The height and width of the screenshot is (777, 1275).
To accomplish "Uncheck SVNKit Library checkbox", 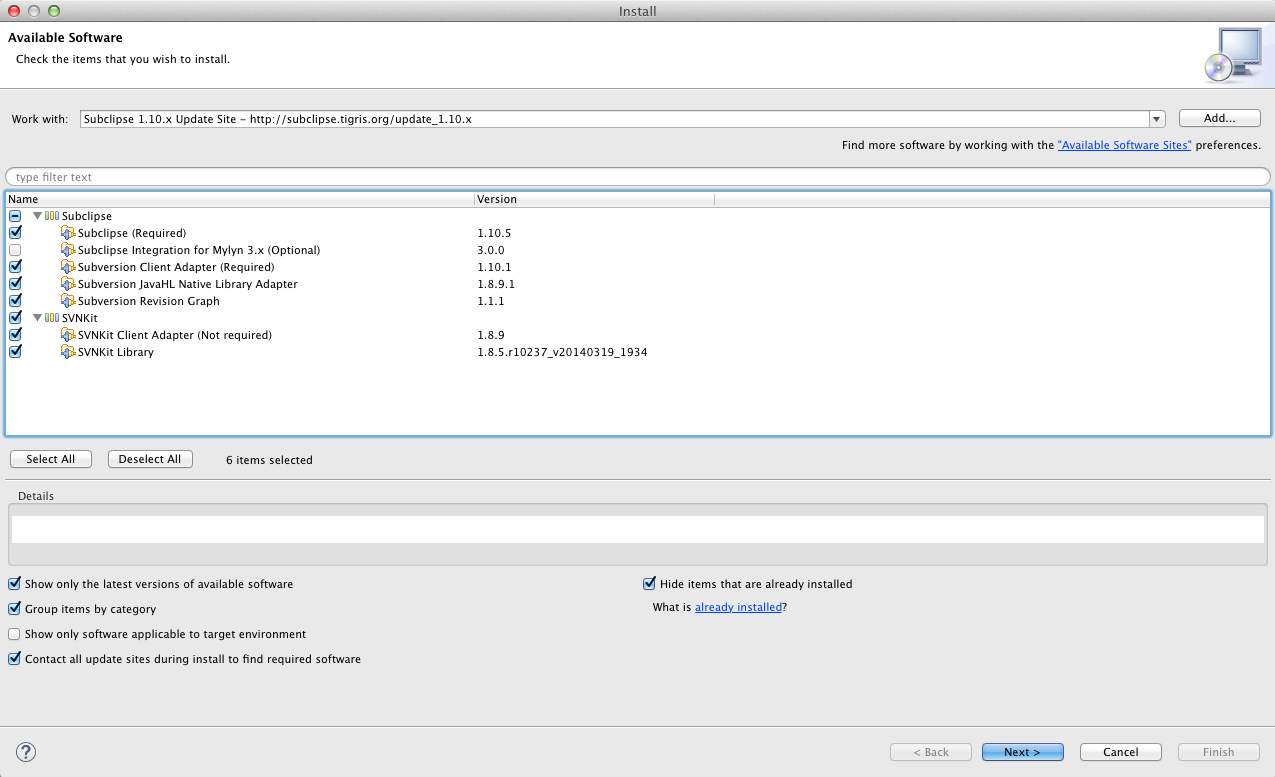I will click(x=15, y=352).
